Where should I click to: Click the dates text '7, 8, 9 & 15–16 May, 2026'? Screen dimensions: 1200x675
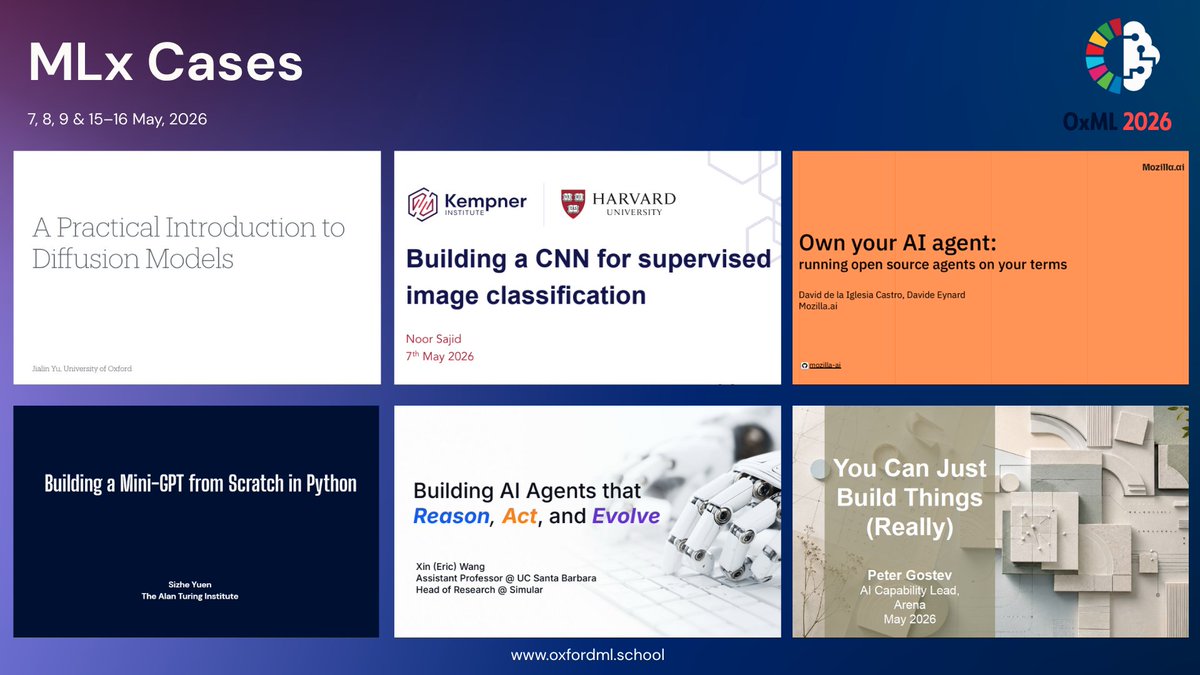pyautogui.click(x=117, y=119)
